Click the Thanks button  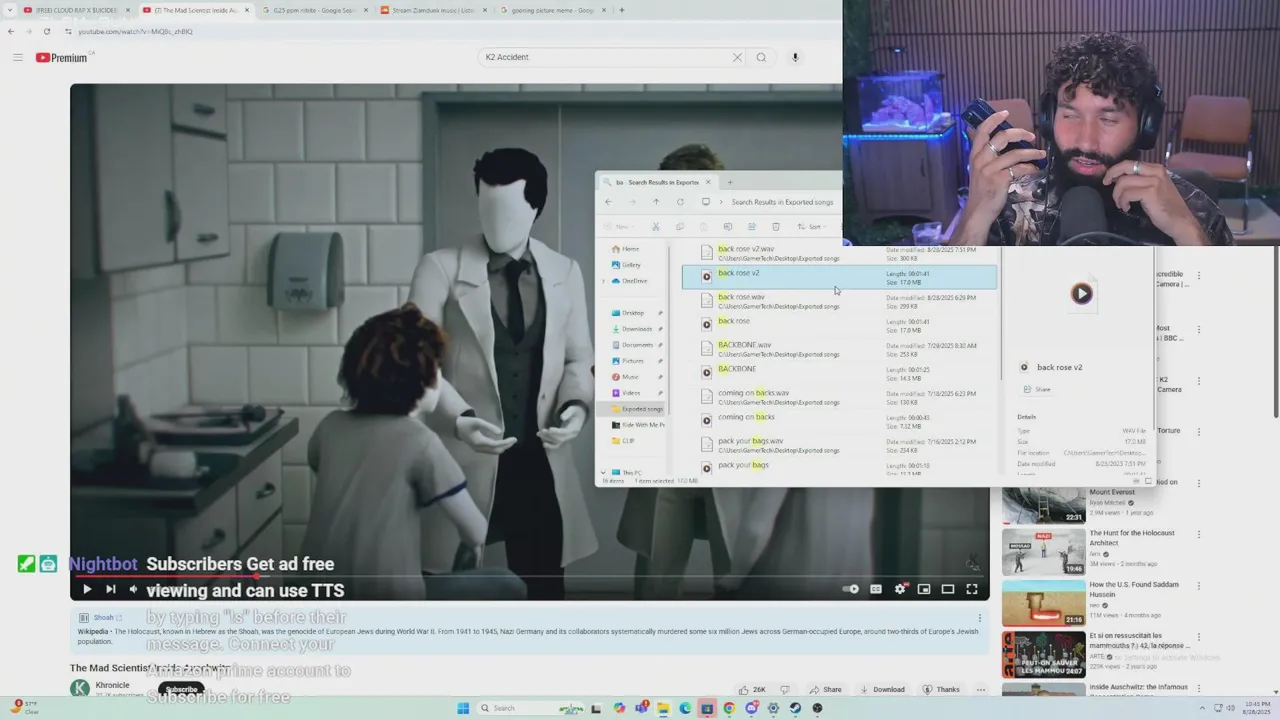pyautogui.click(x=941, y=689)
